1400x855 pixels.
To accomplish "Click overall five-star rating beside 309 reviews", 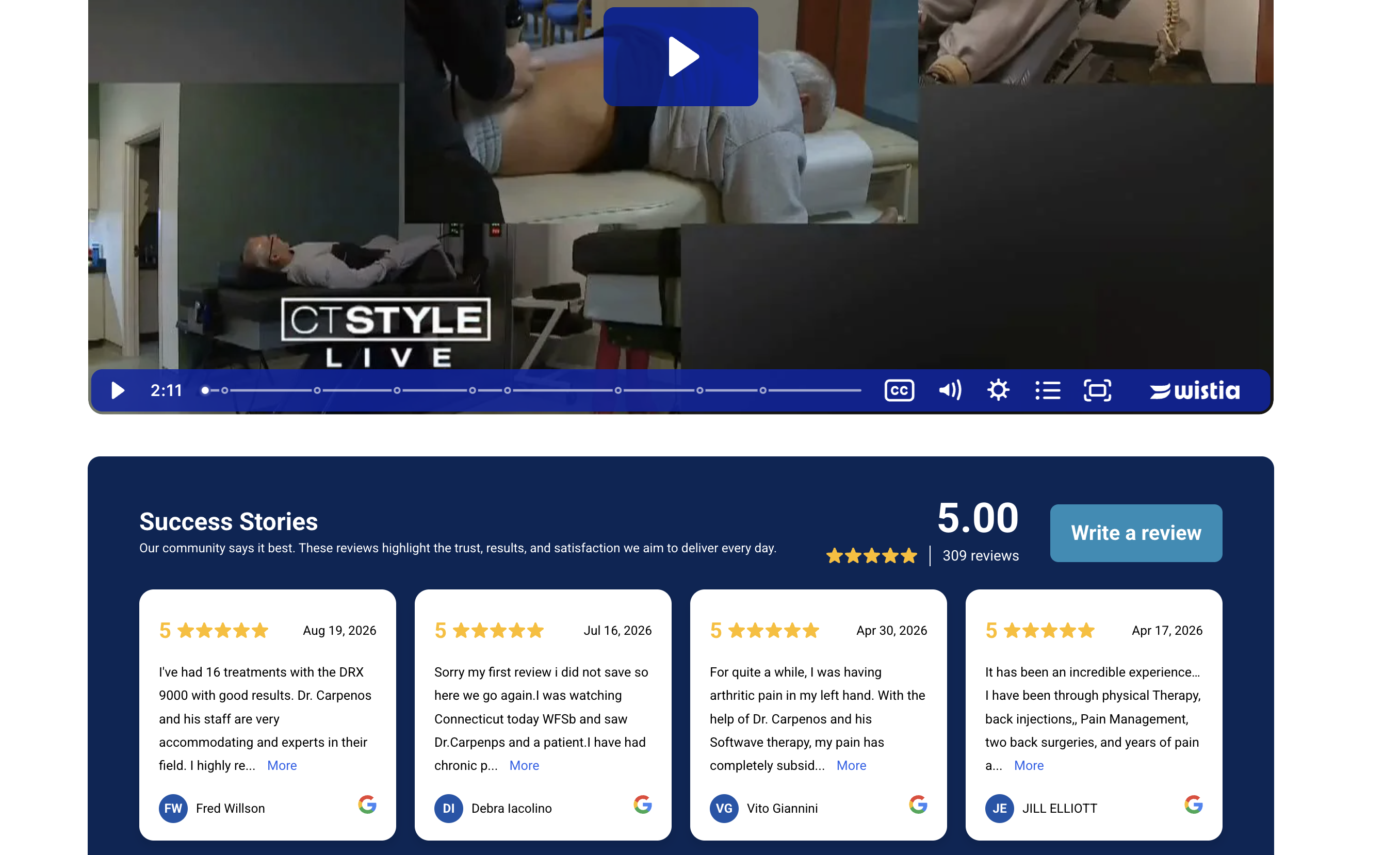I will 871,555.
